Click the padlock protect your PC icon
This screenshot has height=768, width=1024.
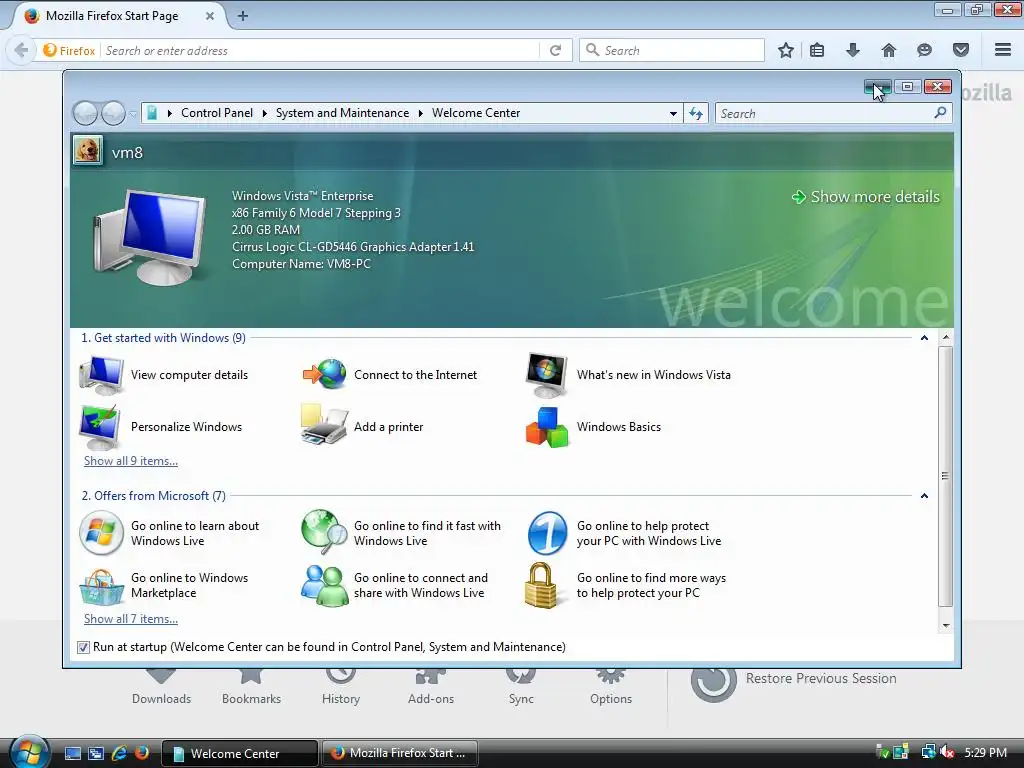tap(541, 585)
